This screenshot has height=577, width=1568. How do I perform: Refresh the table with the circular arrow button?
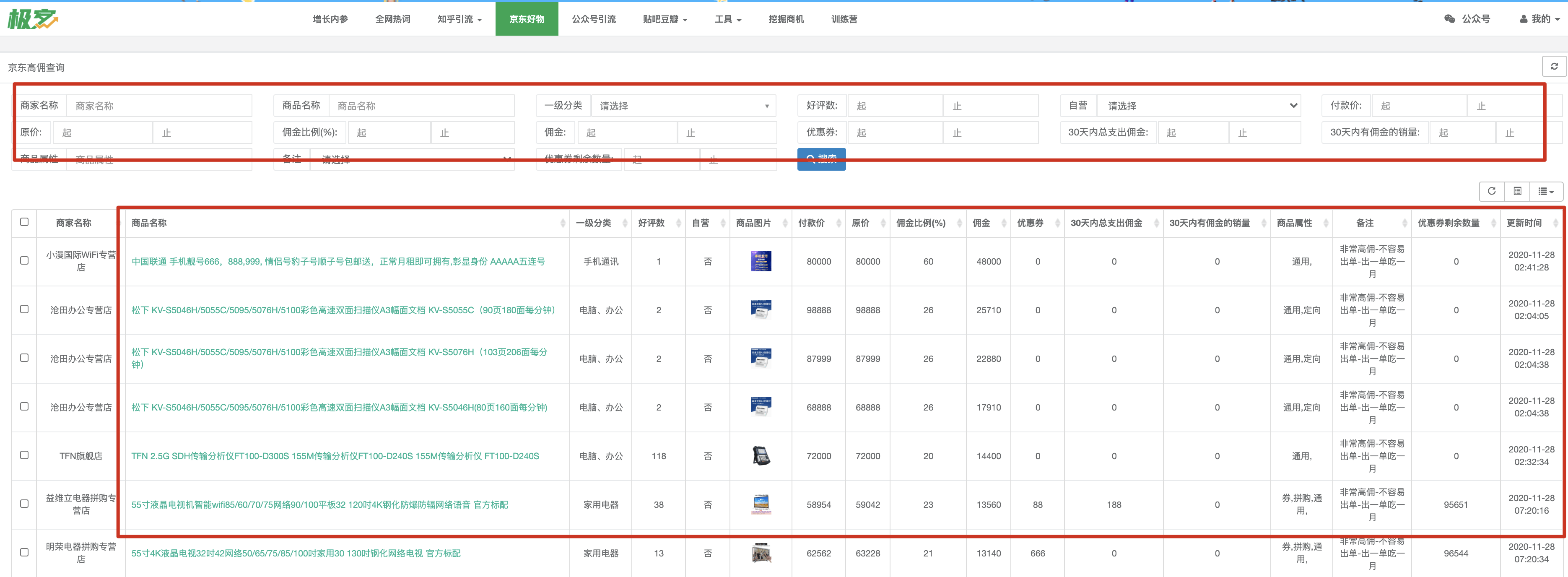(1491, 191)
